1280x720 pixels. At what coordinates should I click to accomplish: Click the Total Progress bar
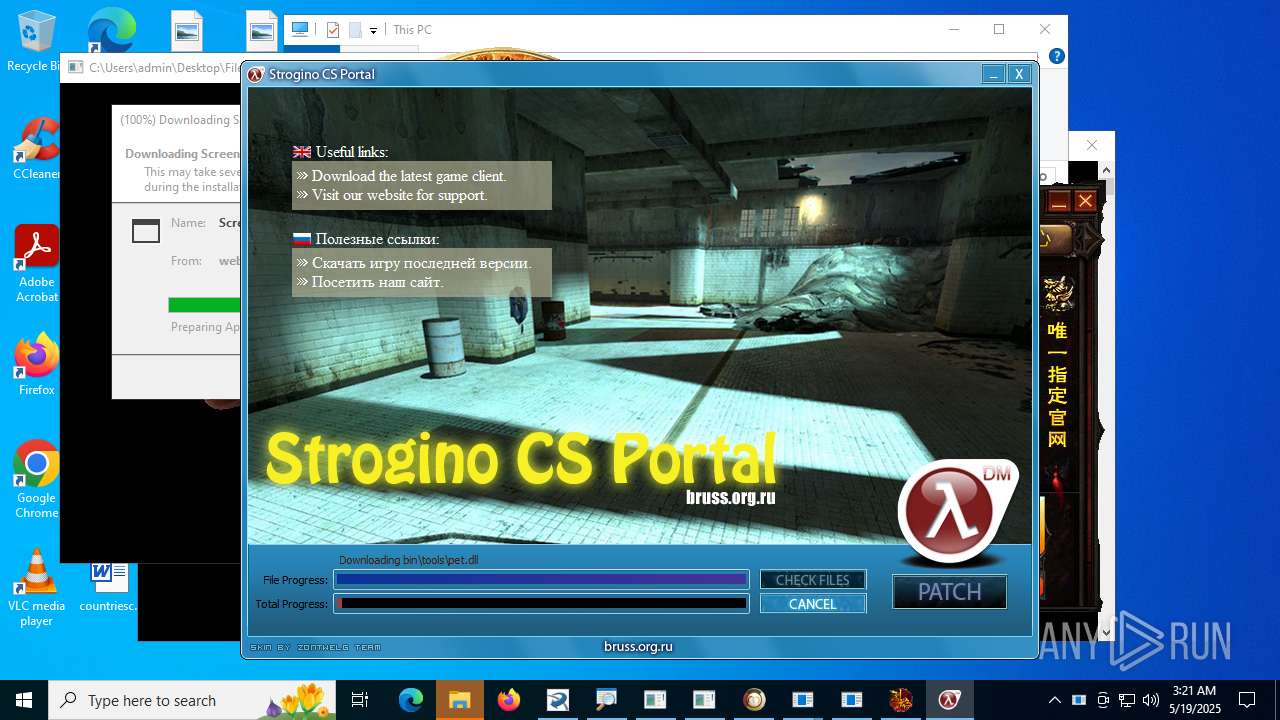(x=541, y=603)
